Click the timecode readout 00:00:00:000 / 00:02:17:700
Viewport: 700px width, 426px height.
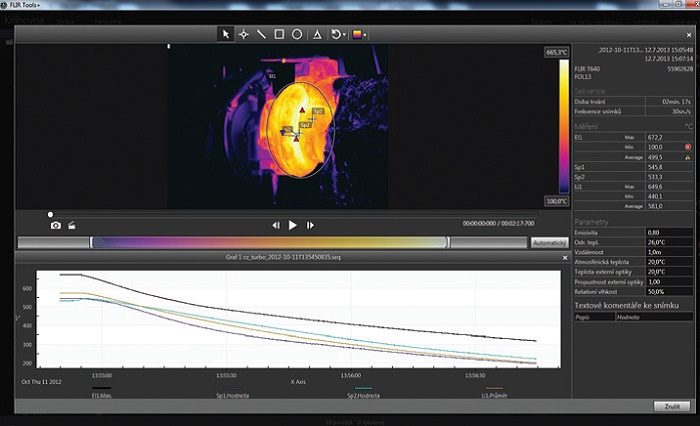click(x=498, y=223)
